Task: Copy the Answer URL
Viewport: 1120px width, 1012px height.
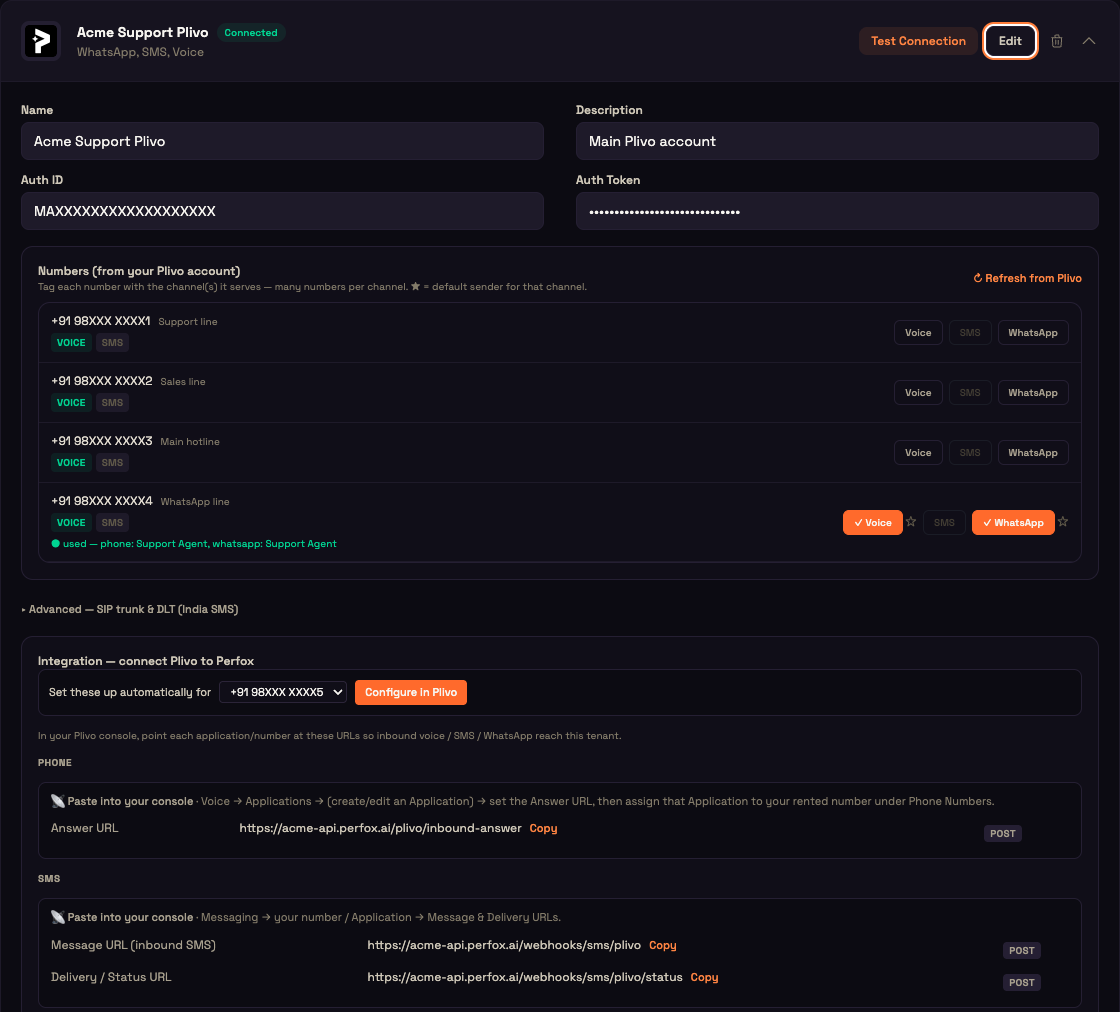Action: 543,828
